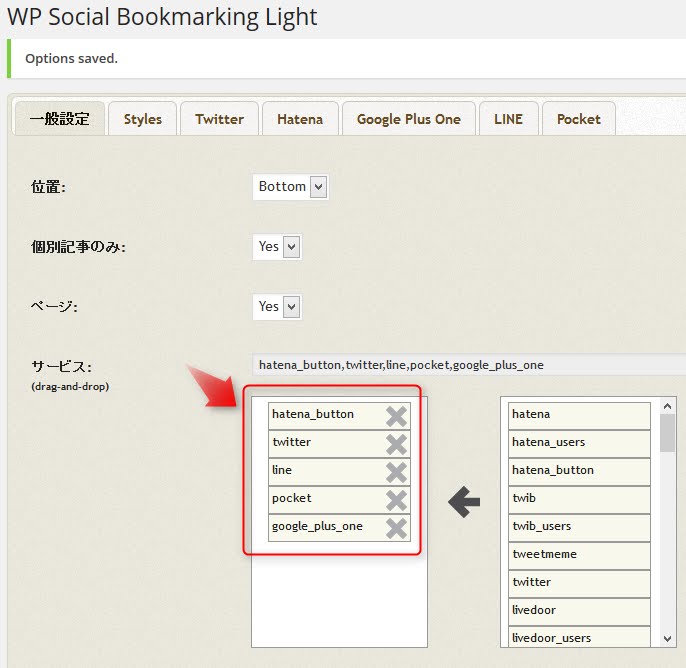Screen dimensions: 686x668
Task: Select twib in available list
Action: point(579,500)
